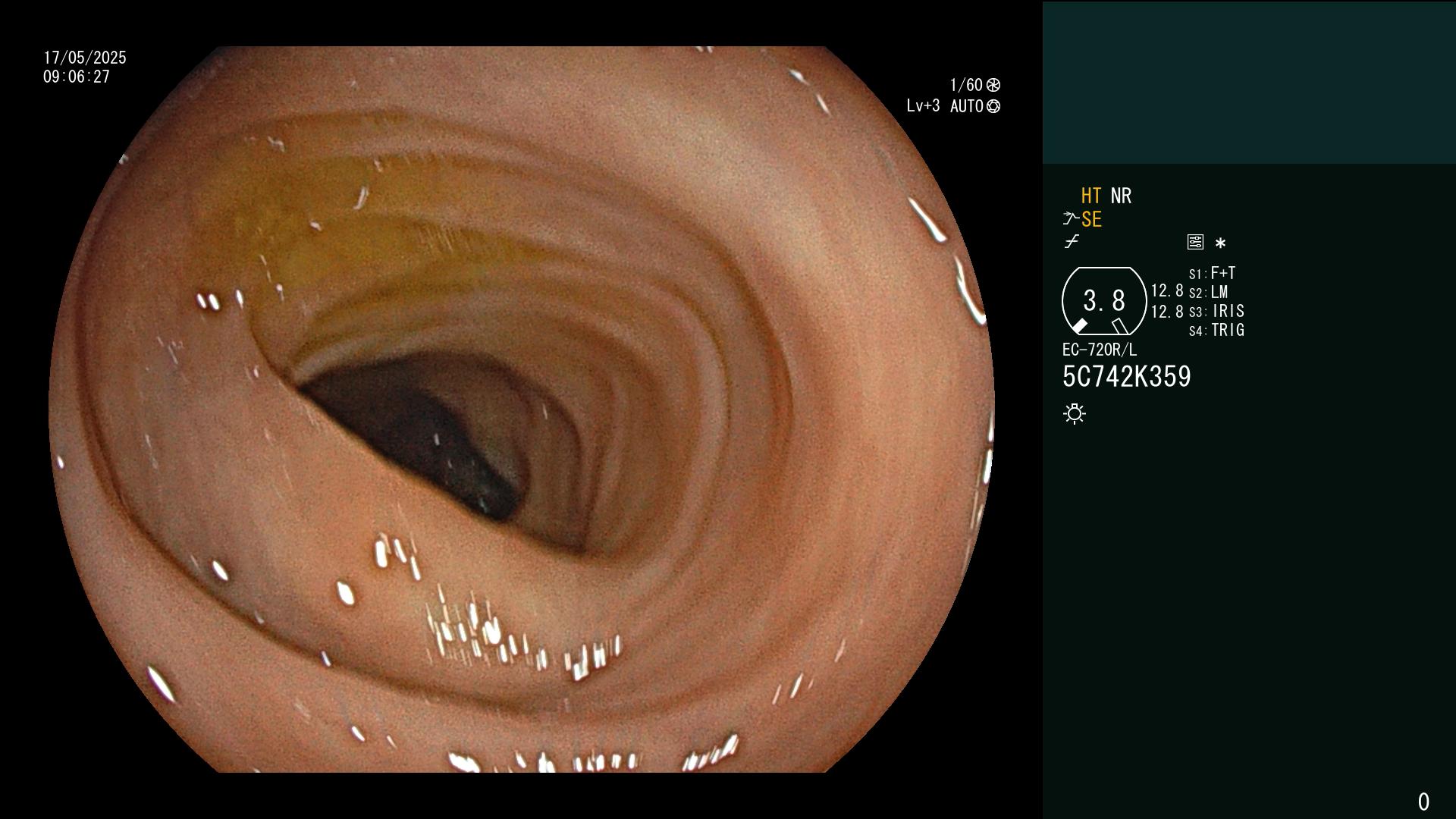The image size is (1456, 819).
Task: Click the upper 12.8 value
Action: [x=1167, y=291]
